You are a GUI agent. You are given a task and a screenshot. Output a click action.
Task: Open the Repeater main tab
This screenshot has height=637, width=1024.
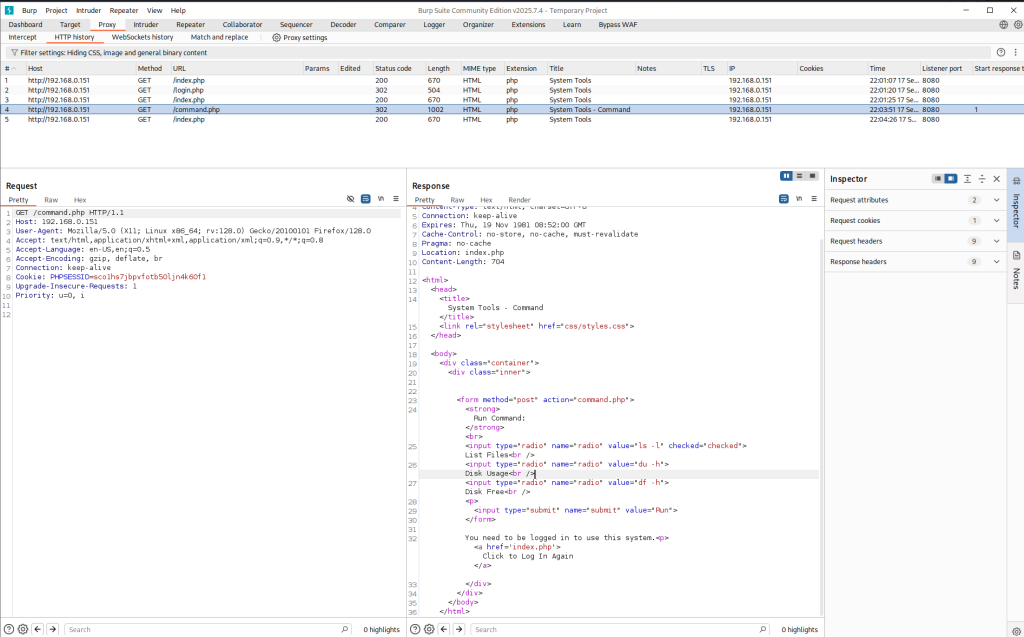tap(190, 24)
